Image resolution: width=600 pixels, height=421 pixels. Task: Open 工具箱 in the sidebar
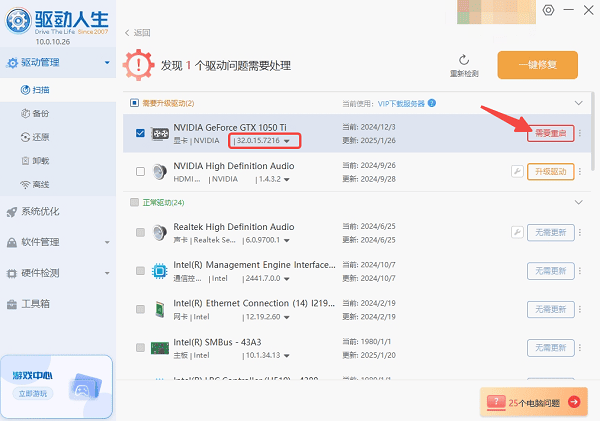tap(58, 304)
